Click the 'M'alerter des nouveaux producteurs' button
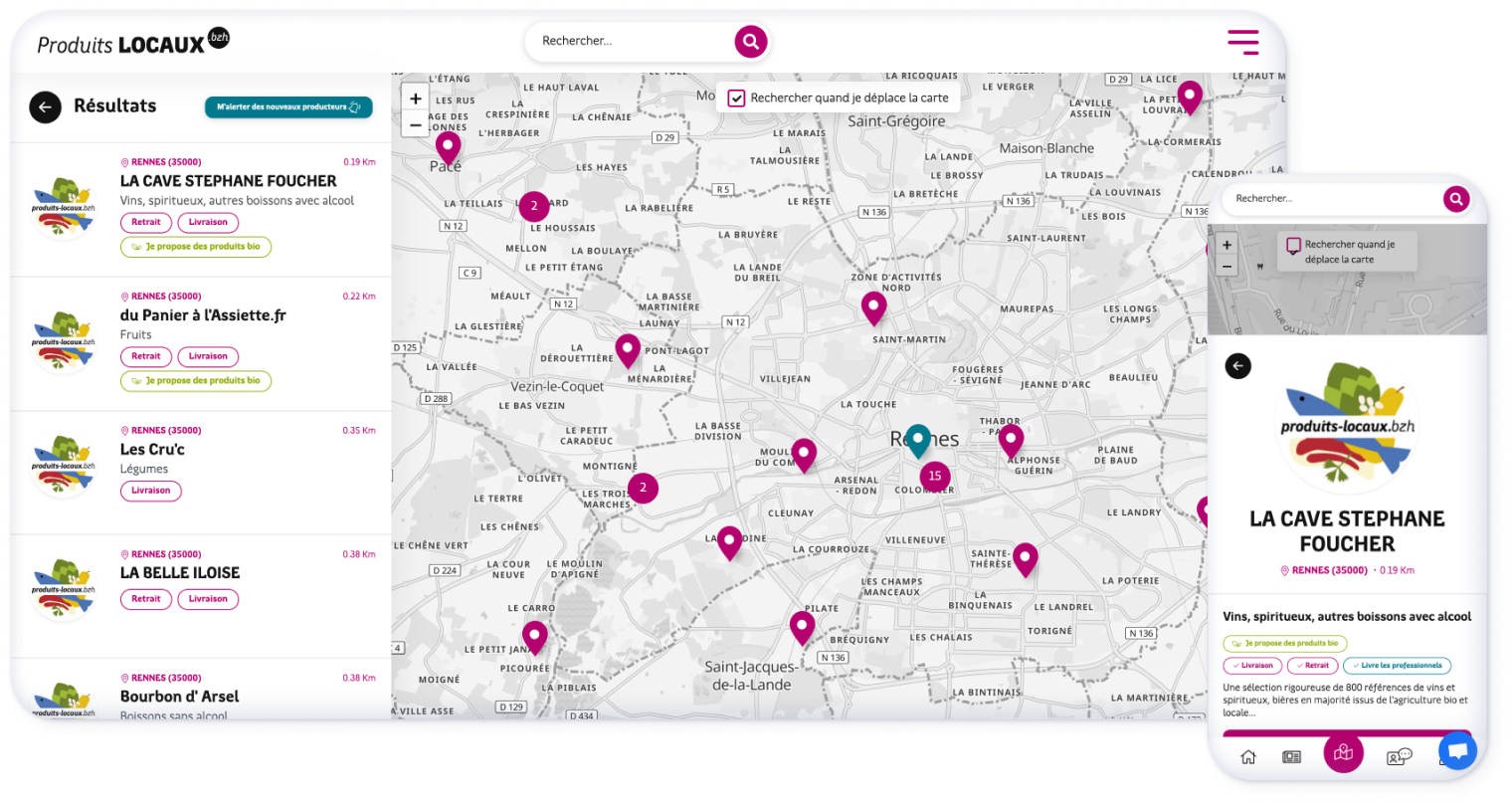Viewport: 1512px width, 805px height. pos(288,107)
